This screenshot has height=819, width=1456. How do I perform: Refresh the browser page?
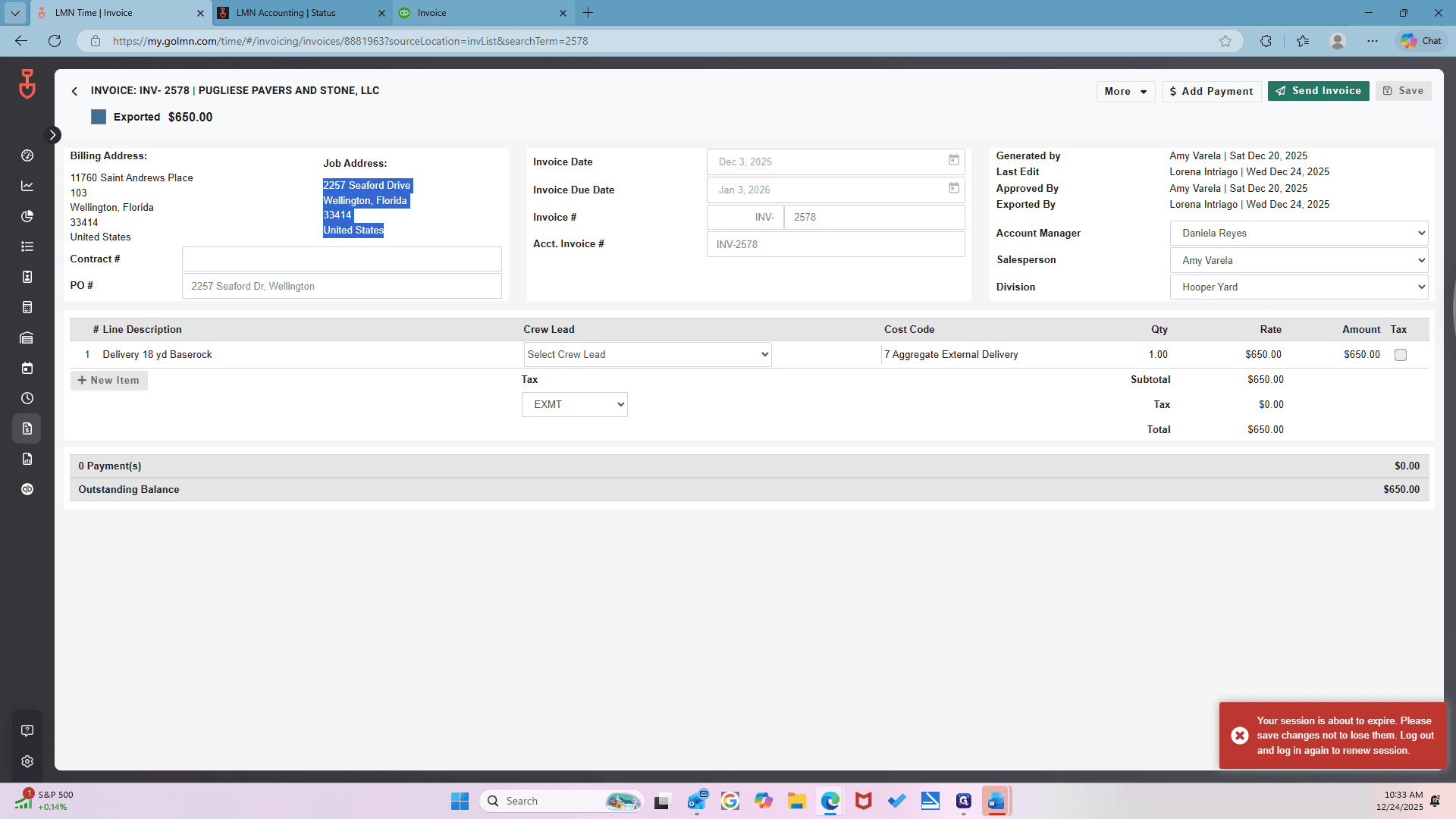coord(55,41)
